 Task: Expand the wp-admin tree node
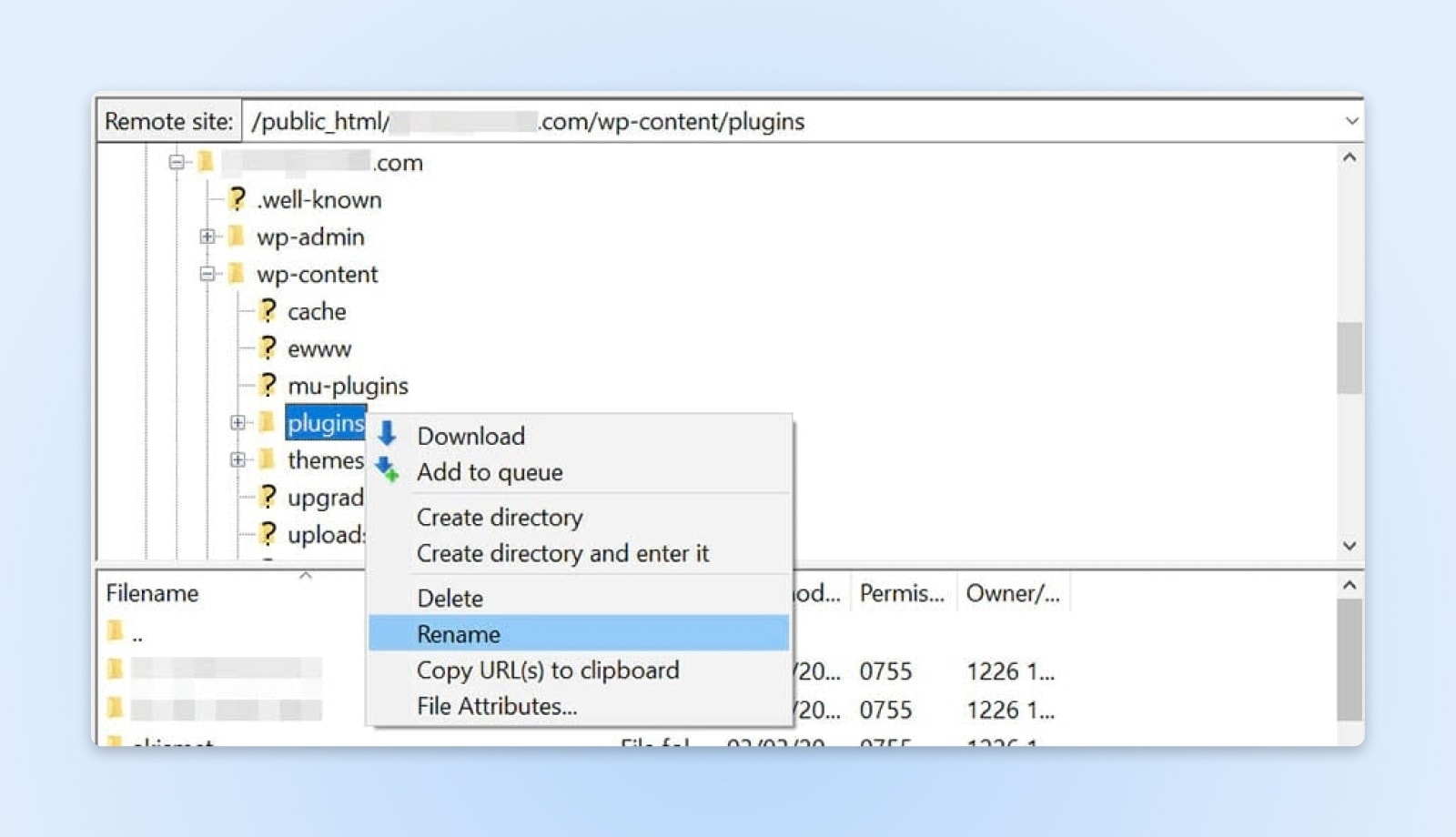(x=206, y=237)
